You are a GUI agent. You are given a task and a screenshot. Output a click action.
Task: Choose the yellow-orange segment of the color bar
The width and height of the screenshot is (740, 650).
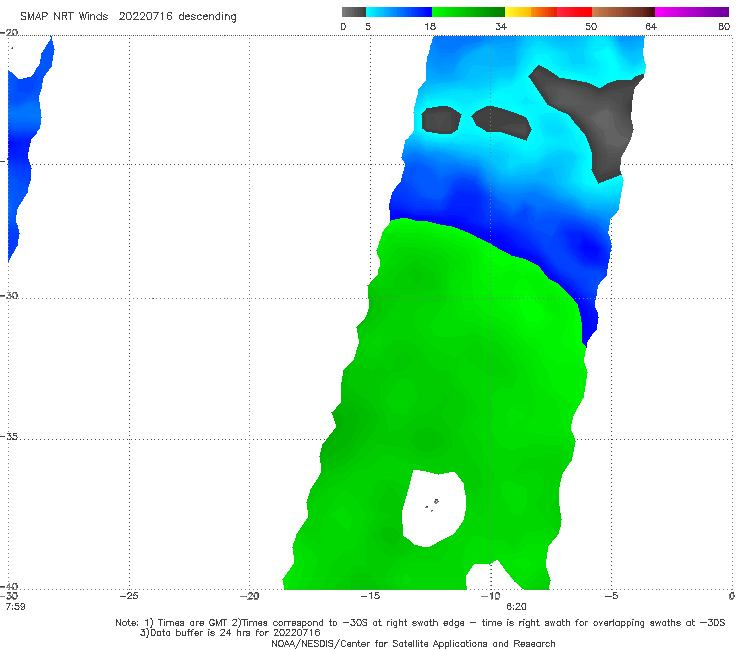pos(531,12)
